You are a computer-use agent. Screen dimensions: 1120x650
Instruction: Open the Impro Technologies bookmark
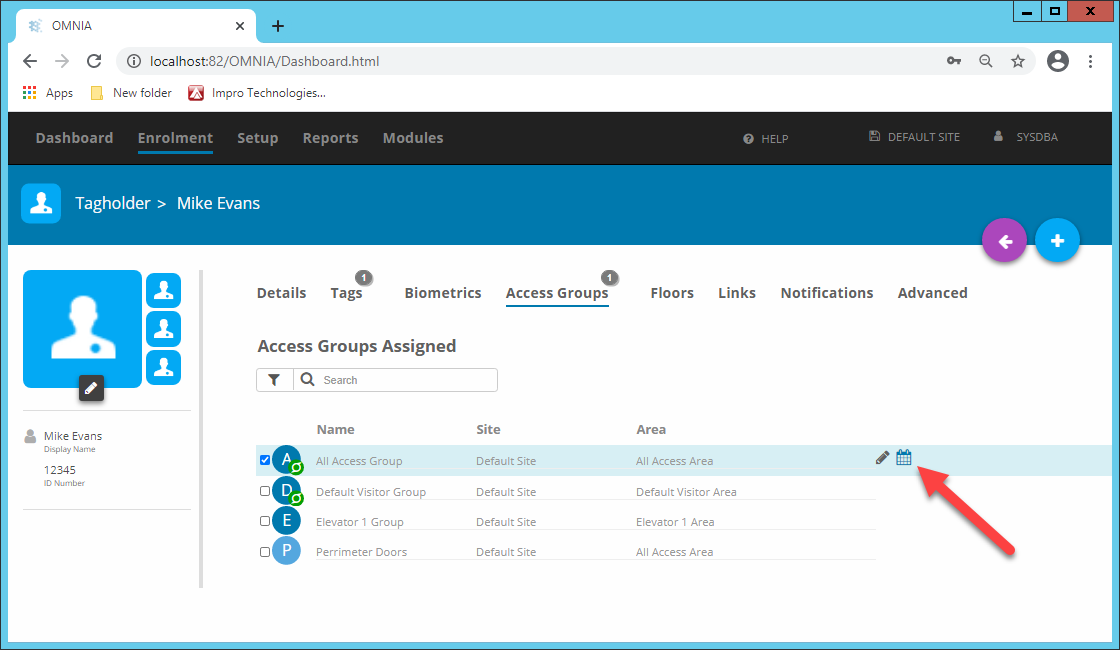256,93
